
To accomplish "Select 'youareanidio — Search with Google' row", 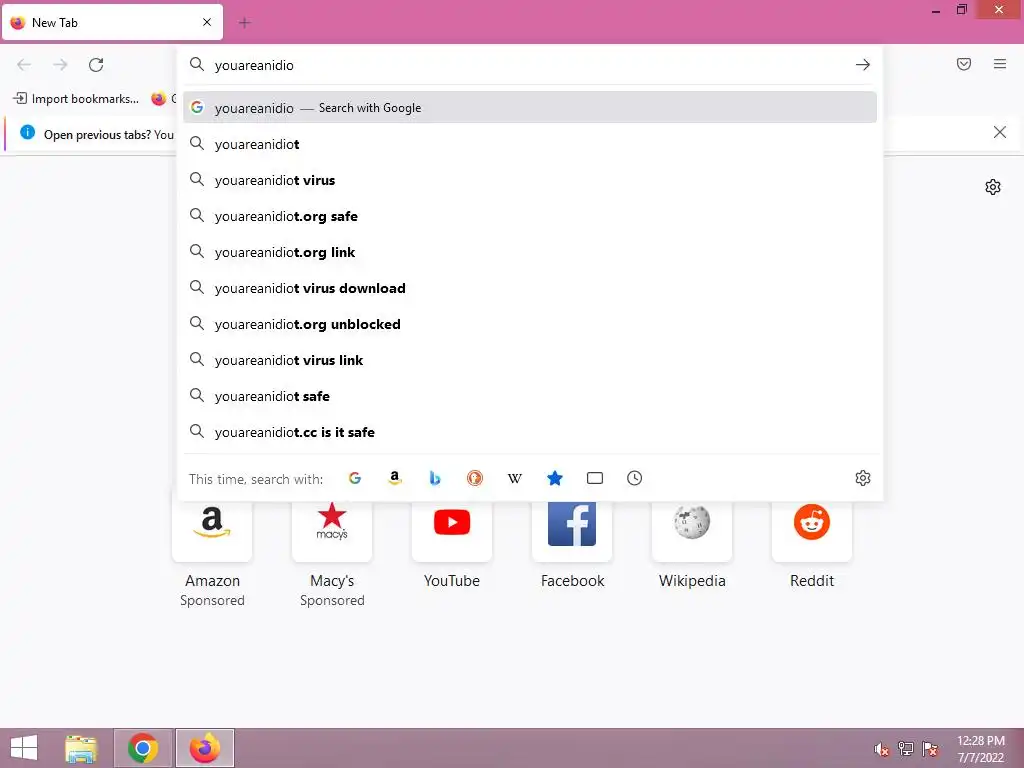I will pyautogui.click(x=530, y=108).
